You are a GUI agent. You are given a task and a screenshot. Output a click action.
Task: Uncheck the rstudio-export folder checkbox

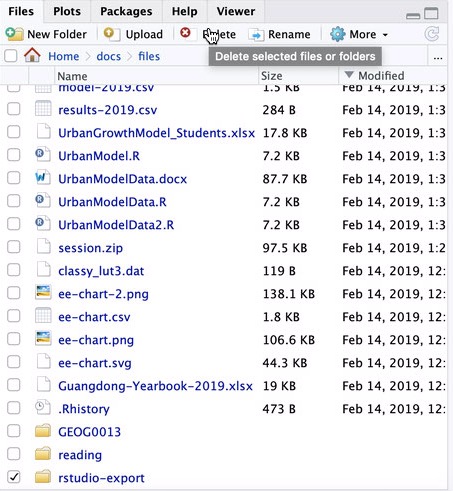pyautogui.click(x=14, y=477)
